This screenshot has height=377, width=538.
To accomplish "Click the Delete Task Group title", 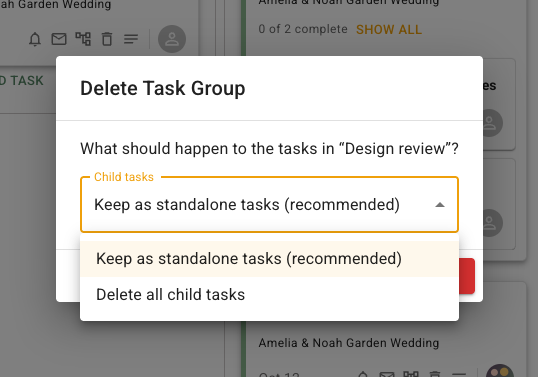I will (x=163, y=89).
